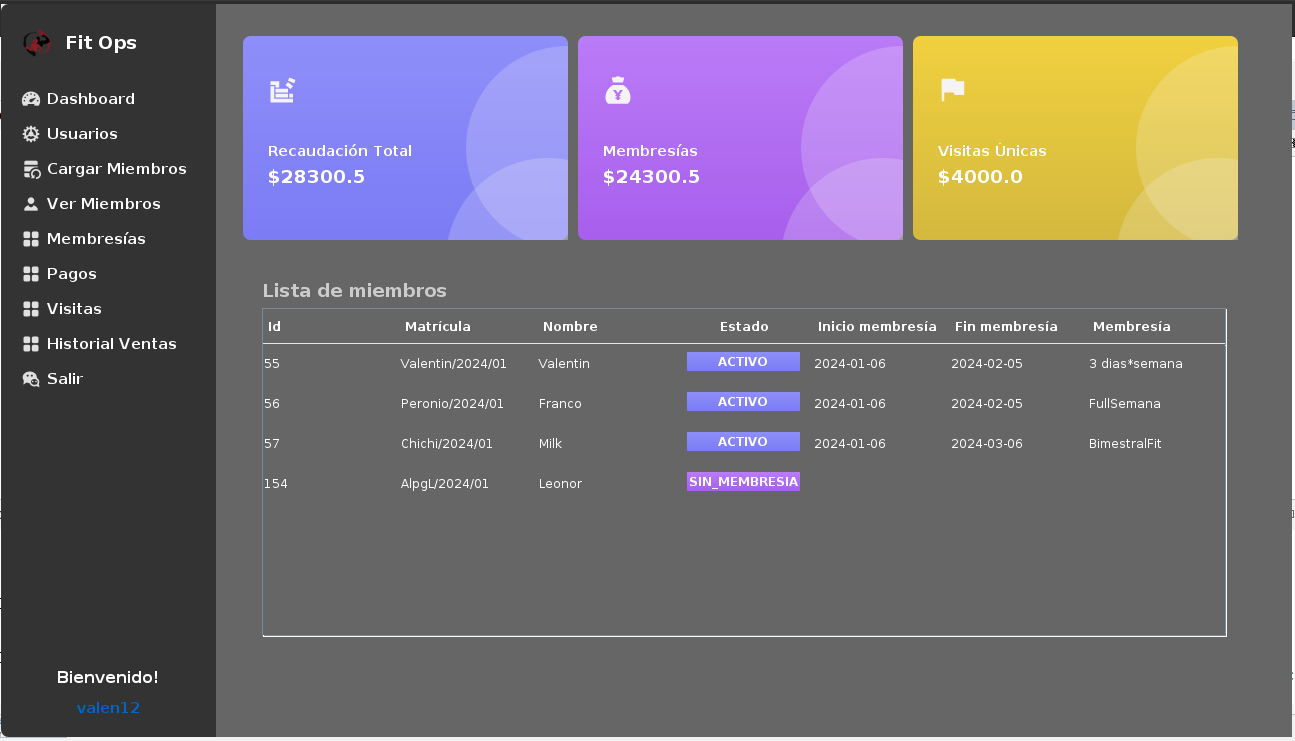This screenshot has width=1295, height=741.
Task: Click the AlpgL/2024/01 matrícula cell
Action: coord(445,484)
